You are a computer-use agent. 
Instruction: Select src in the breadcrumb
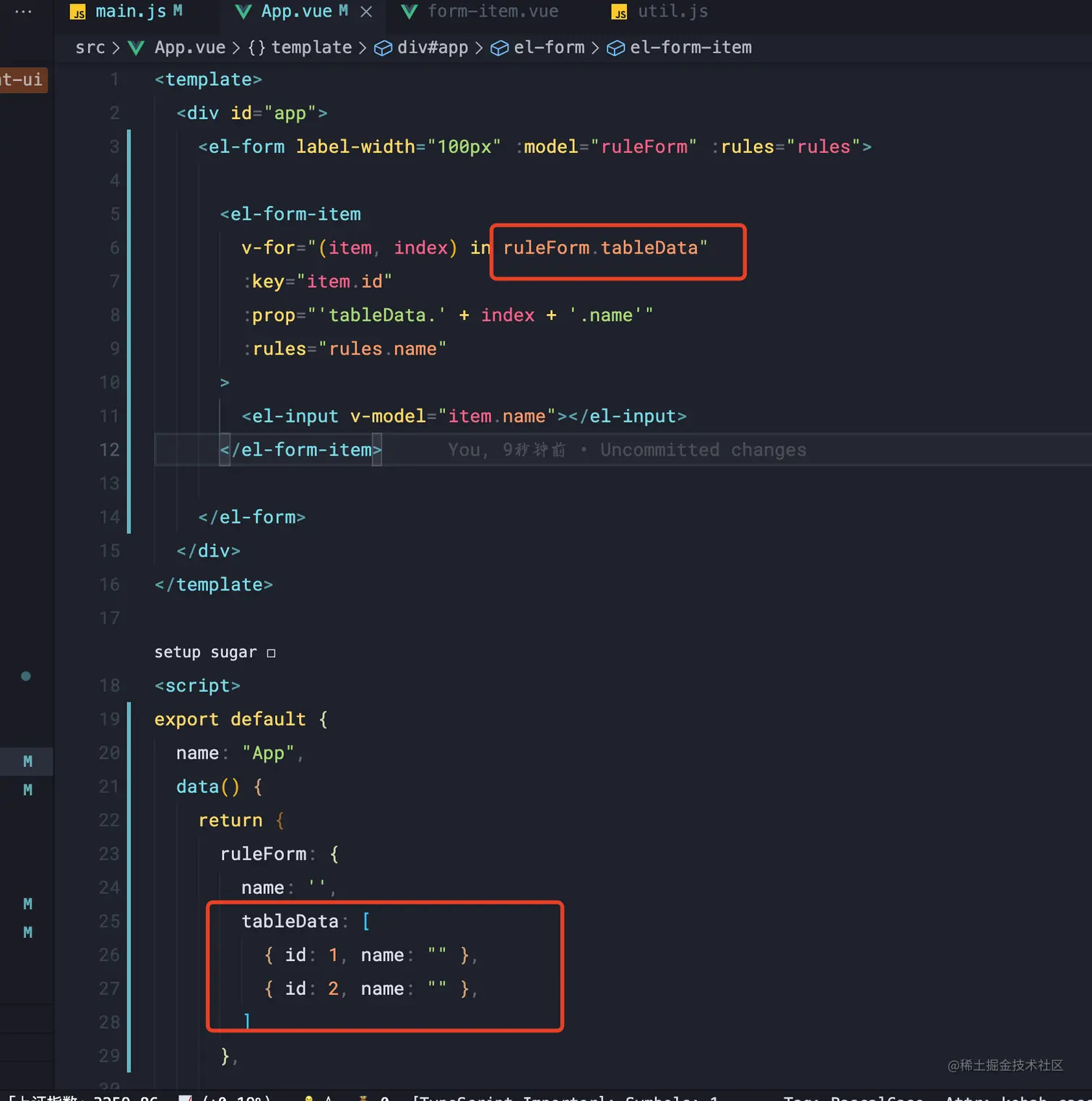[90, 48]
